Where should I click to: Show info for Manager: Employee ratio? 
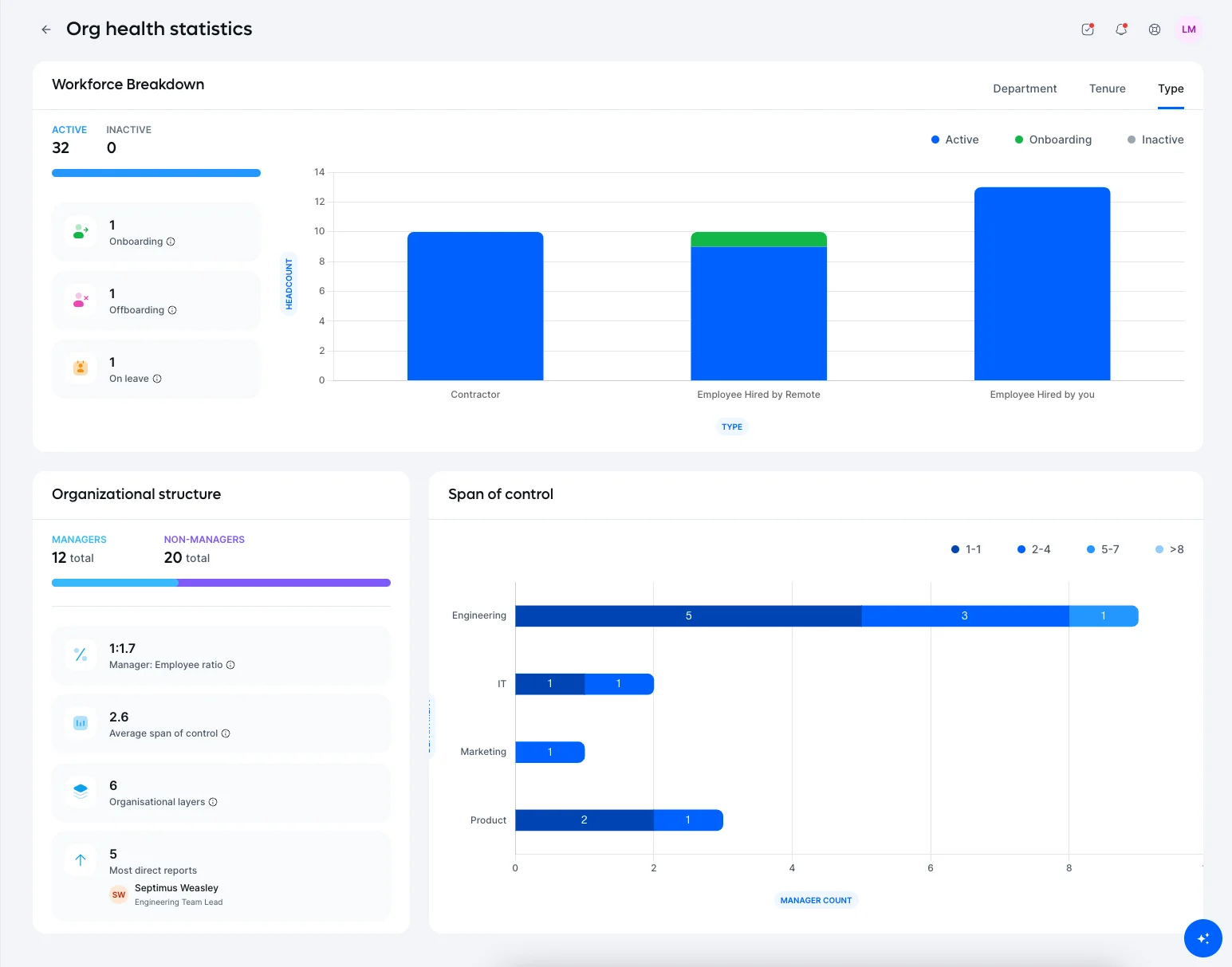click(230, 665)
